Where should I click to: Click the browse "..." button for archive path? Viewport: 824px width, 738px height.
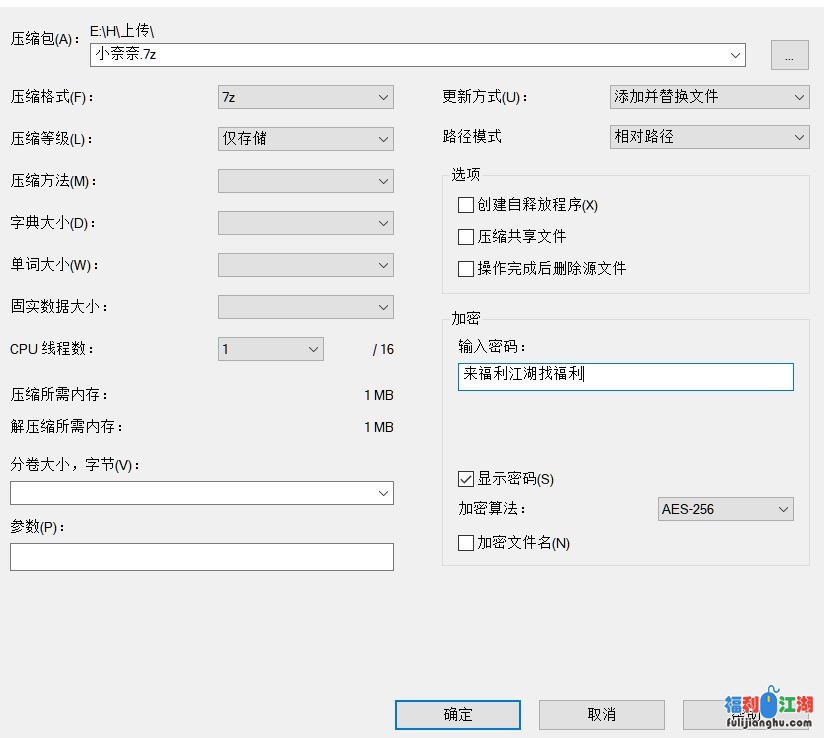789,56
